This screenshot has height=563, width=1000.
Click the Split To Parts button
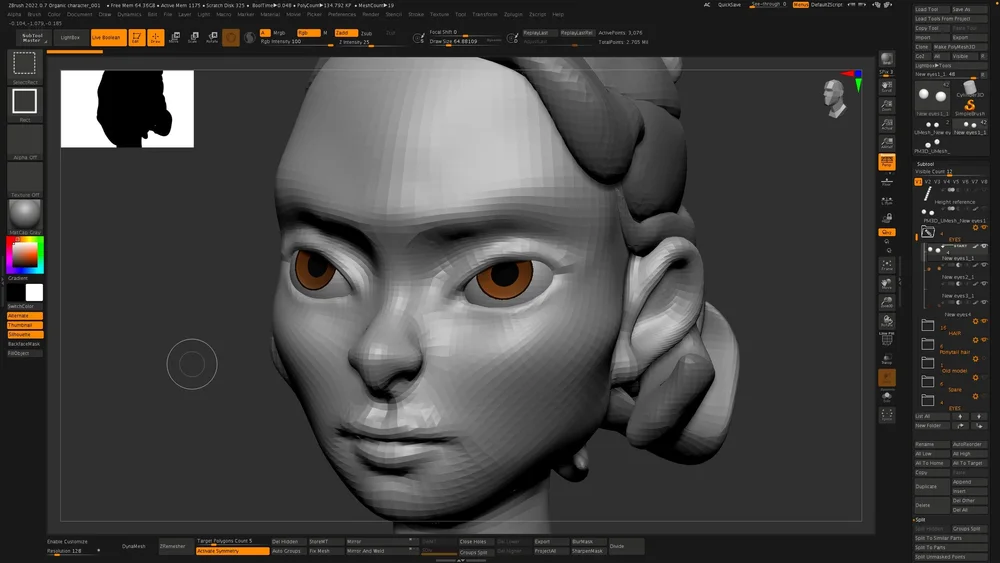tap(950, 547)
